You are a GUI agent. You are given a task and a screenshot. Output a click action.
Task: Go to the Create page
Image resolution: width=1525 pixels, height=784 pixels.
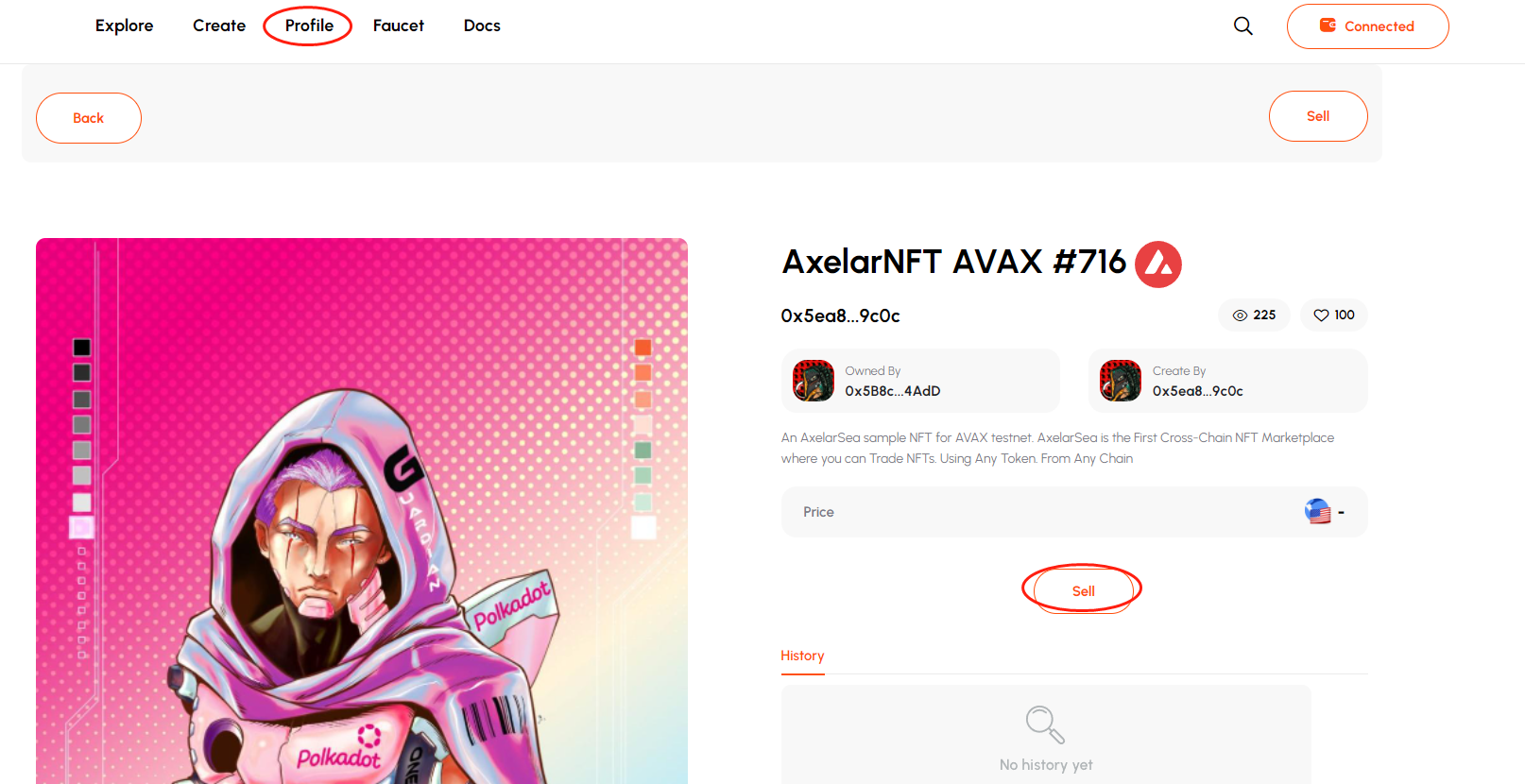(219, 26)
